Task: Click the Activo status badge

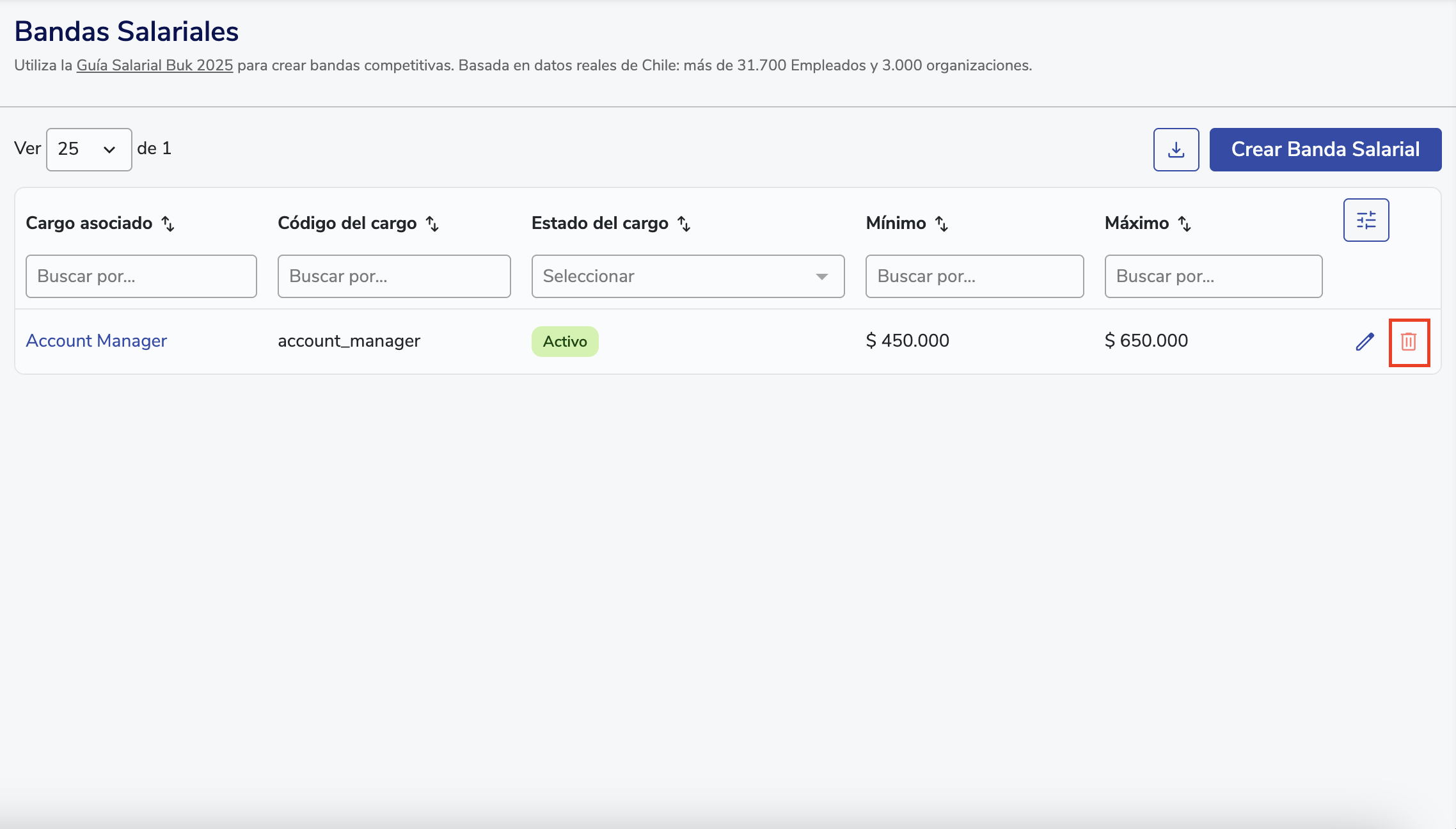Action: 565,342
